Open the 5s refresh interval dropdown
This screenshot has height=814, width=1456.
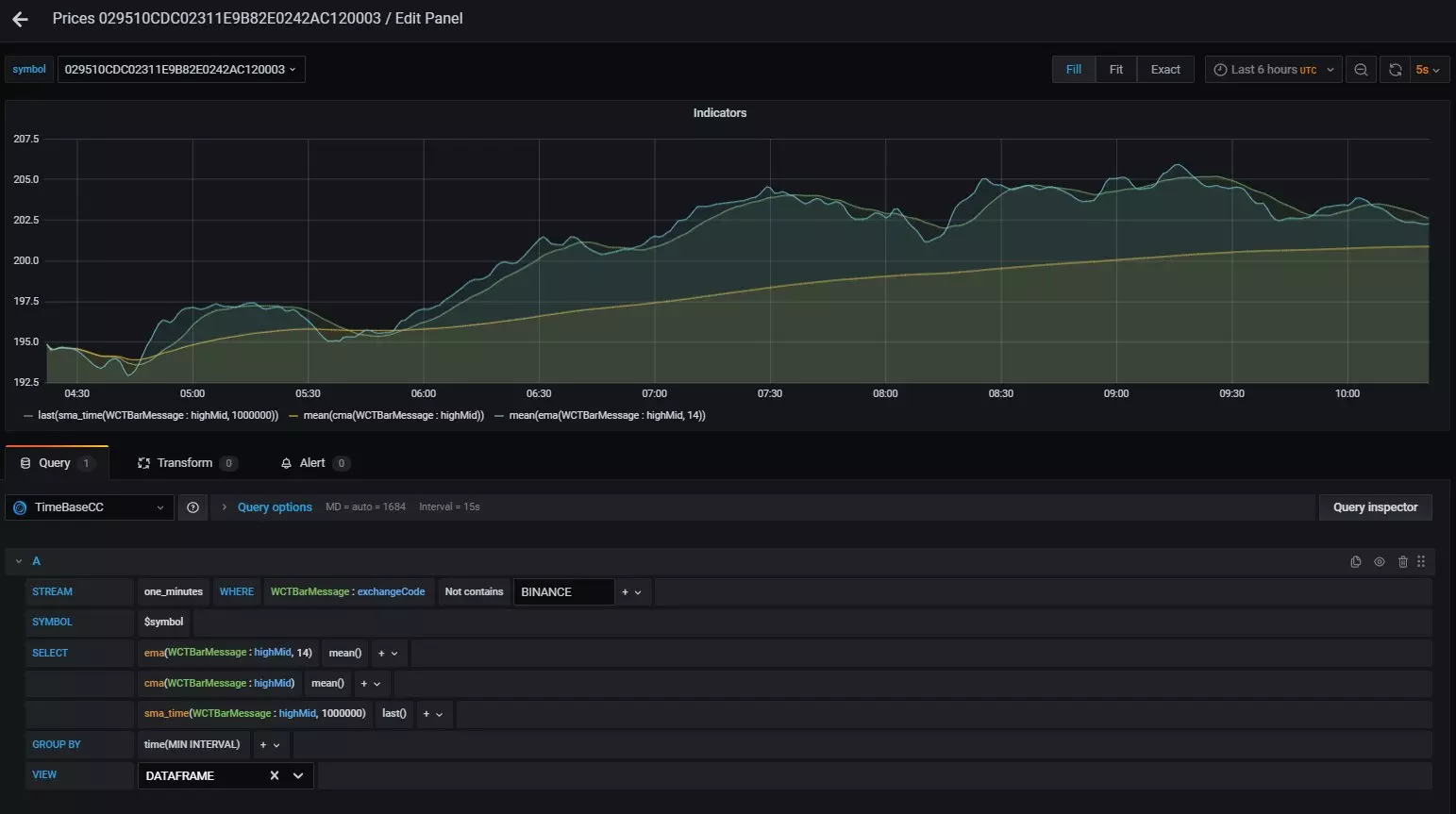[1428, 70]
